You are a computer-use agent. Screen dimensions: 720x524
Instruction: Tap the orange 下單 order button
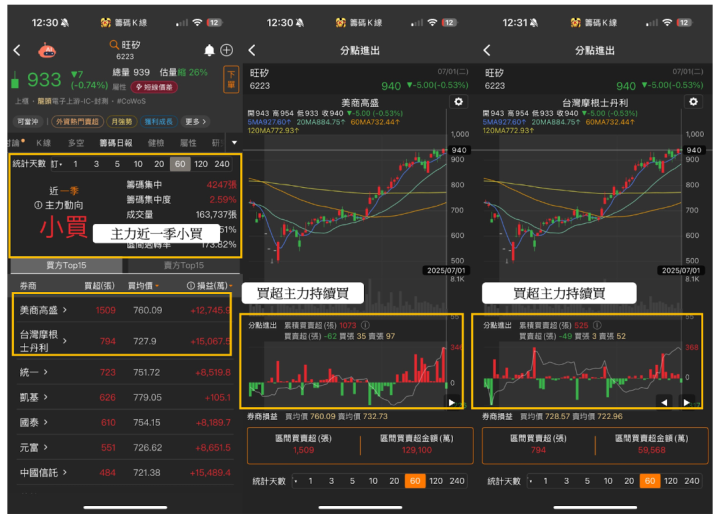tap(231, 79)
